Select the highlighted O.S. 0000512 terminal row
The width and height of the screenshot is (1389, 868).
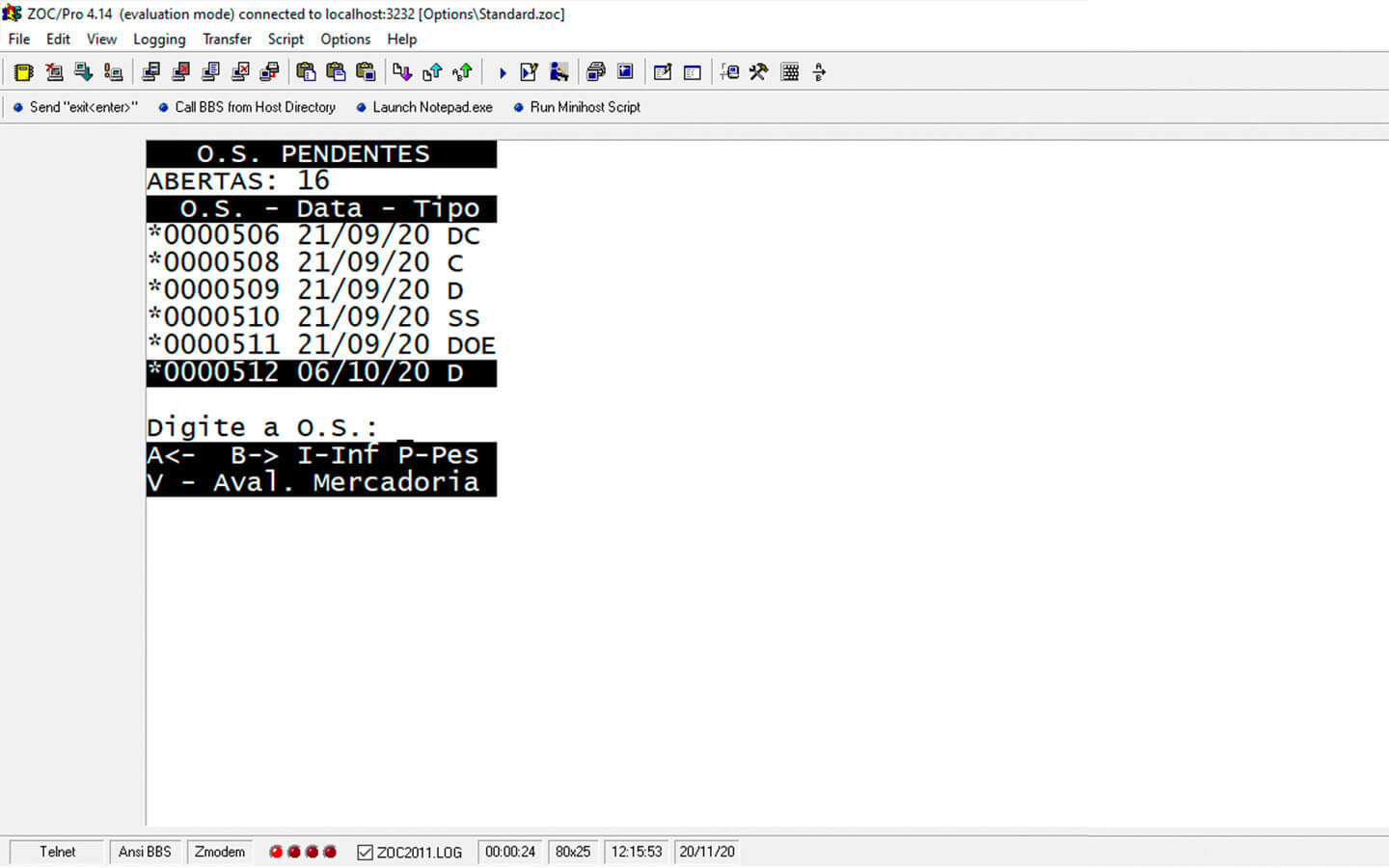pyautogui.click(x=320, y=373)
